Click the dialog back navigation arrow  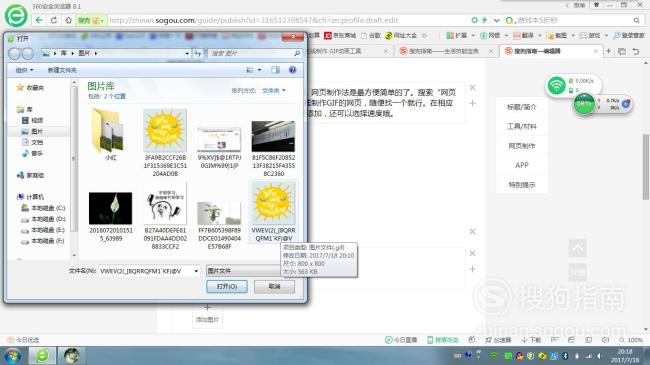pos(15,54)
